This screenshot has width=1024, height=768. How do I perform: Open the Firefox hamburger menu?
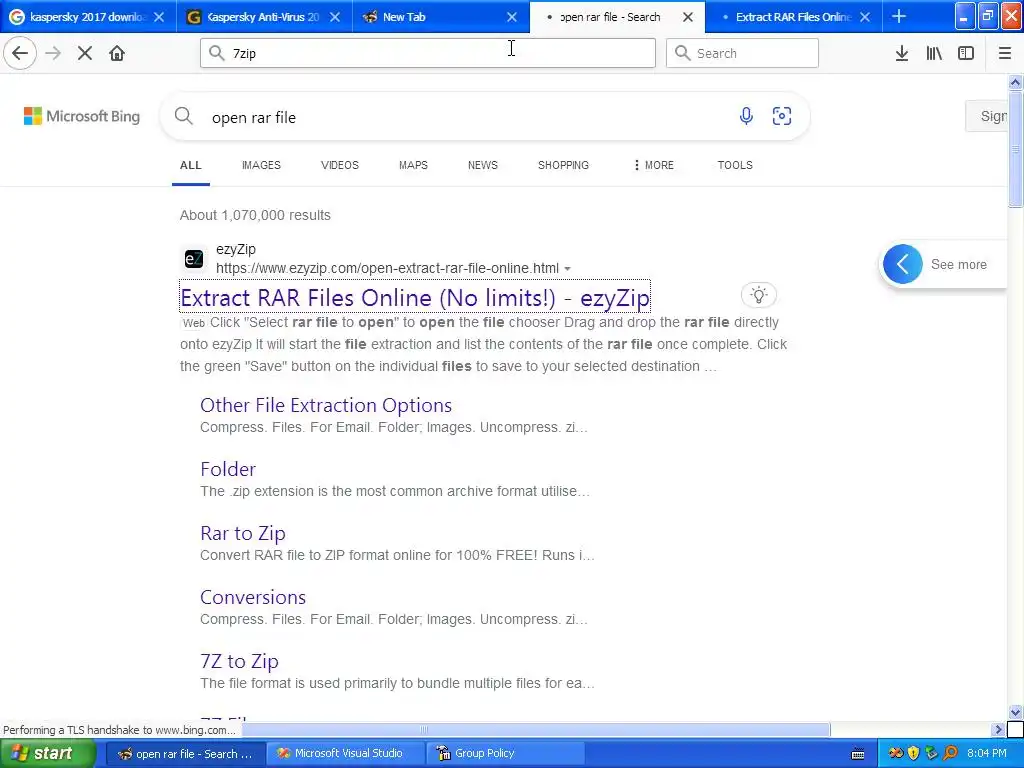(1004, 53)
